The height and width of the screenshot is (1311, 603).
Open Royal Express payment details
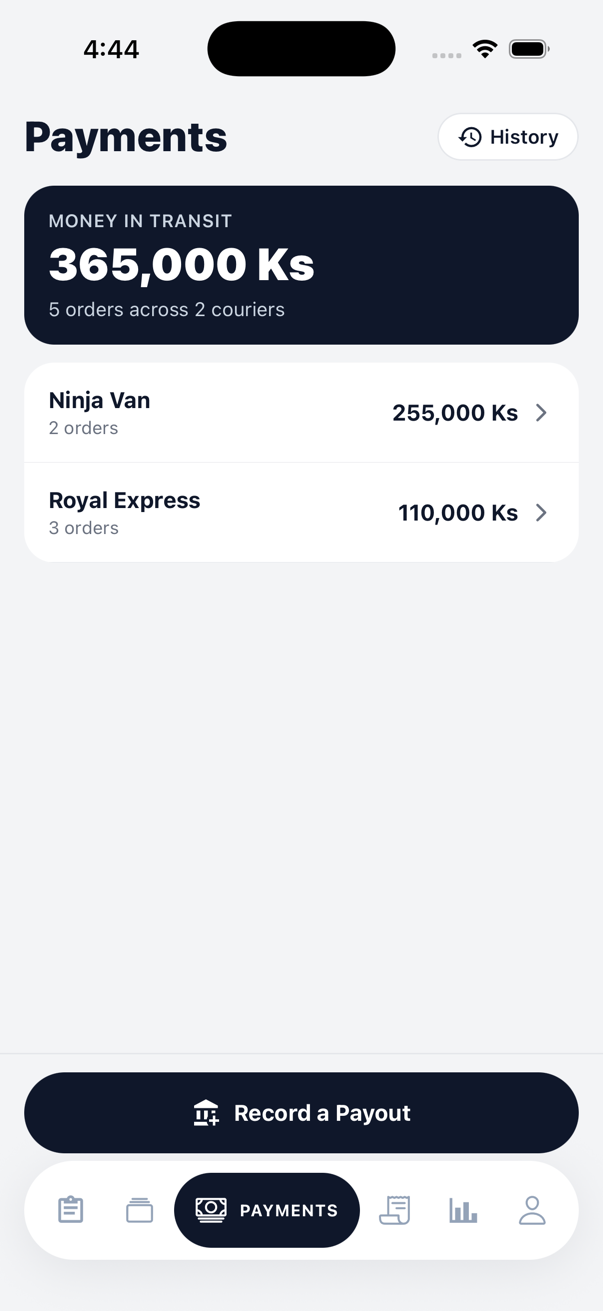301,512
